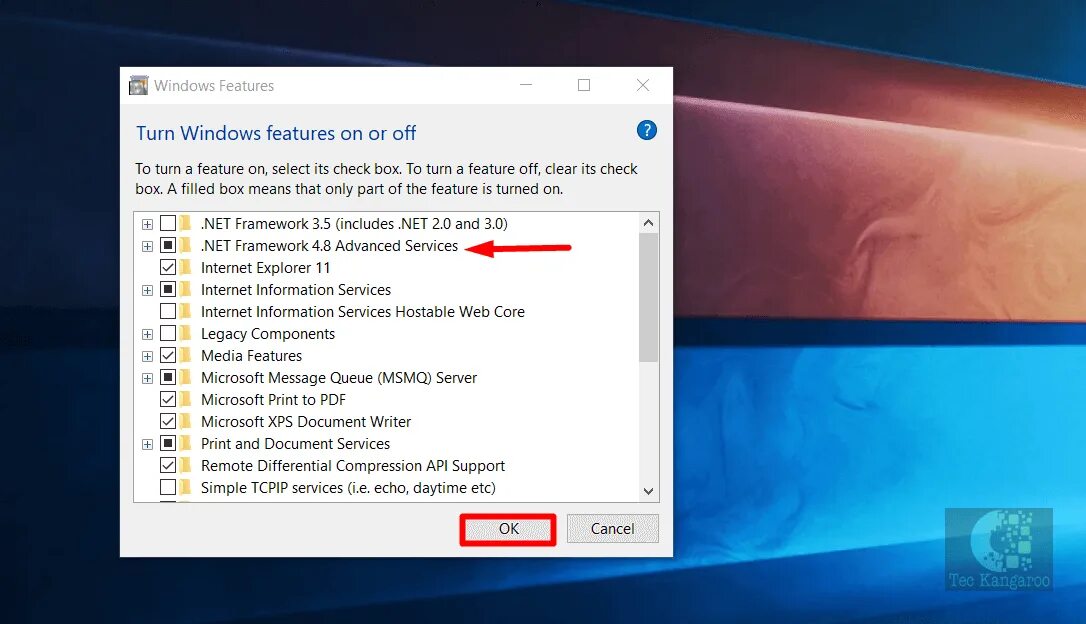Click the "Turn Windows features on or off" heading
Image resolution: width=1086 pixels, height=624 pixels.
click(x=276, y=133)
